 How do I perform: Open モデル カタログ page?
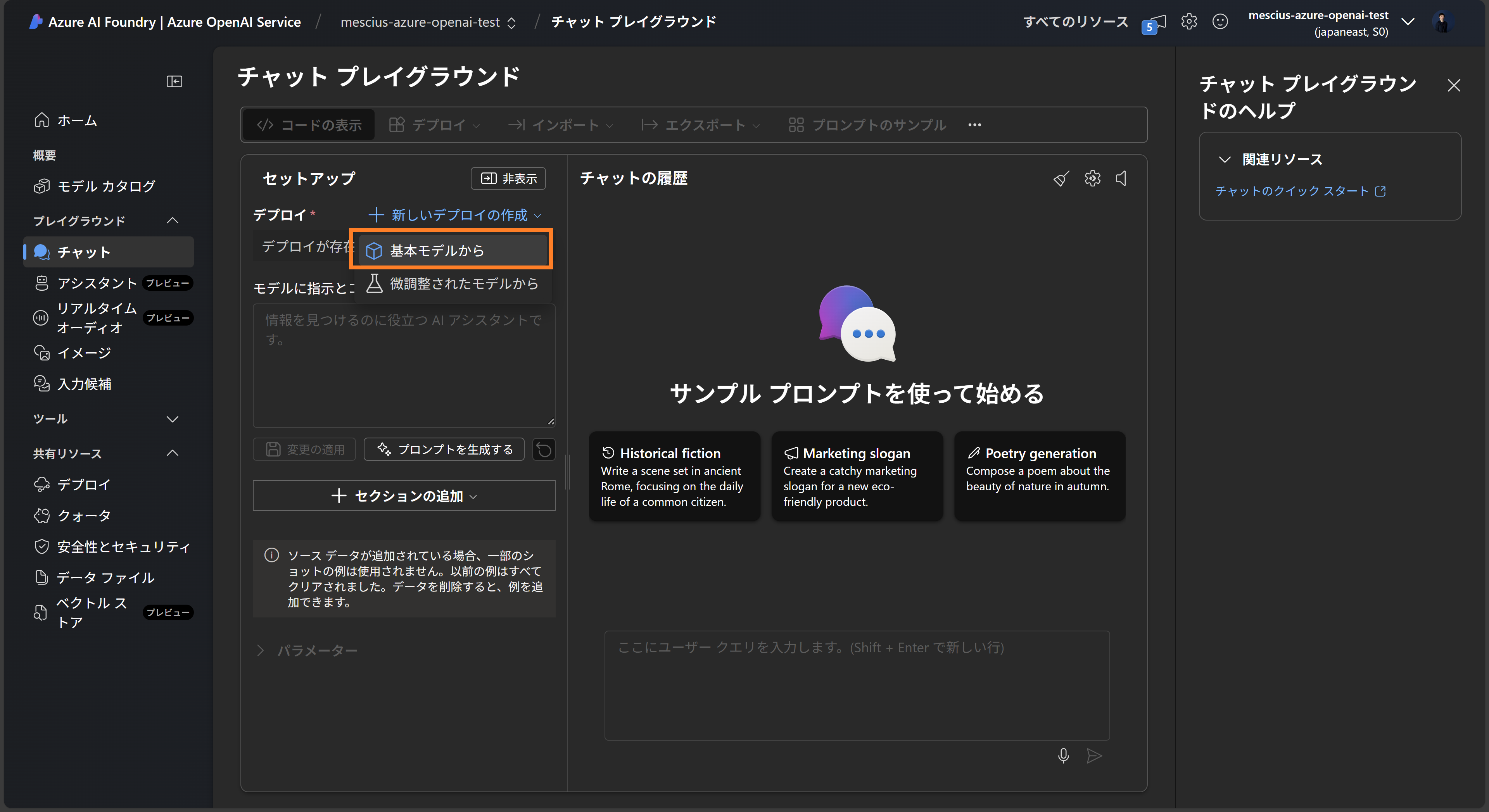[95, 186]
